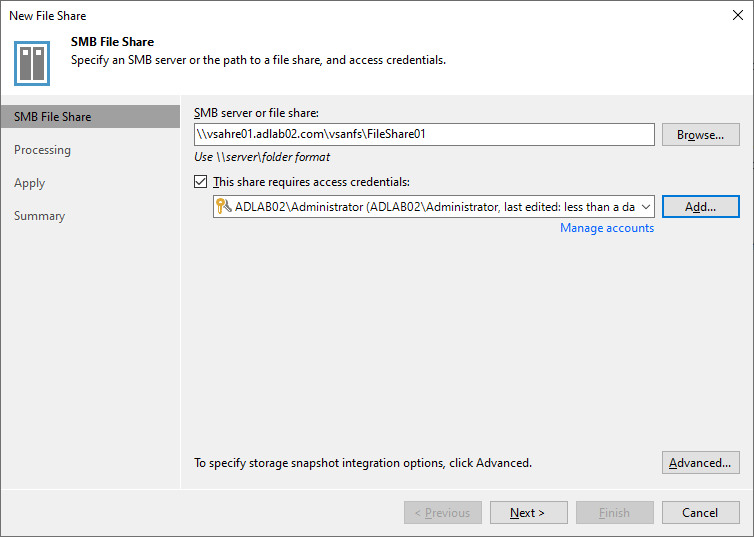
Task: Click the greyed-out Finish button
Action: click(x=615, y=513)
